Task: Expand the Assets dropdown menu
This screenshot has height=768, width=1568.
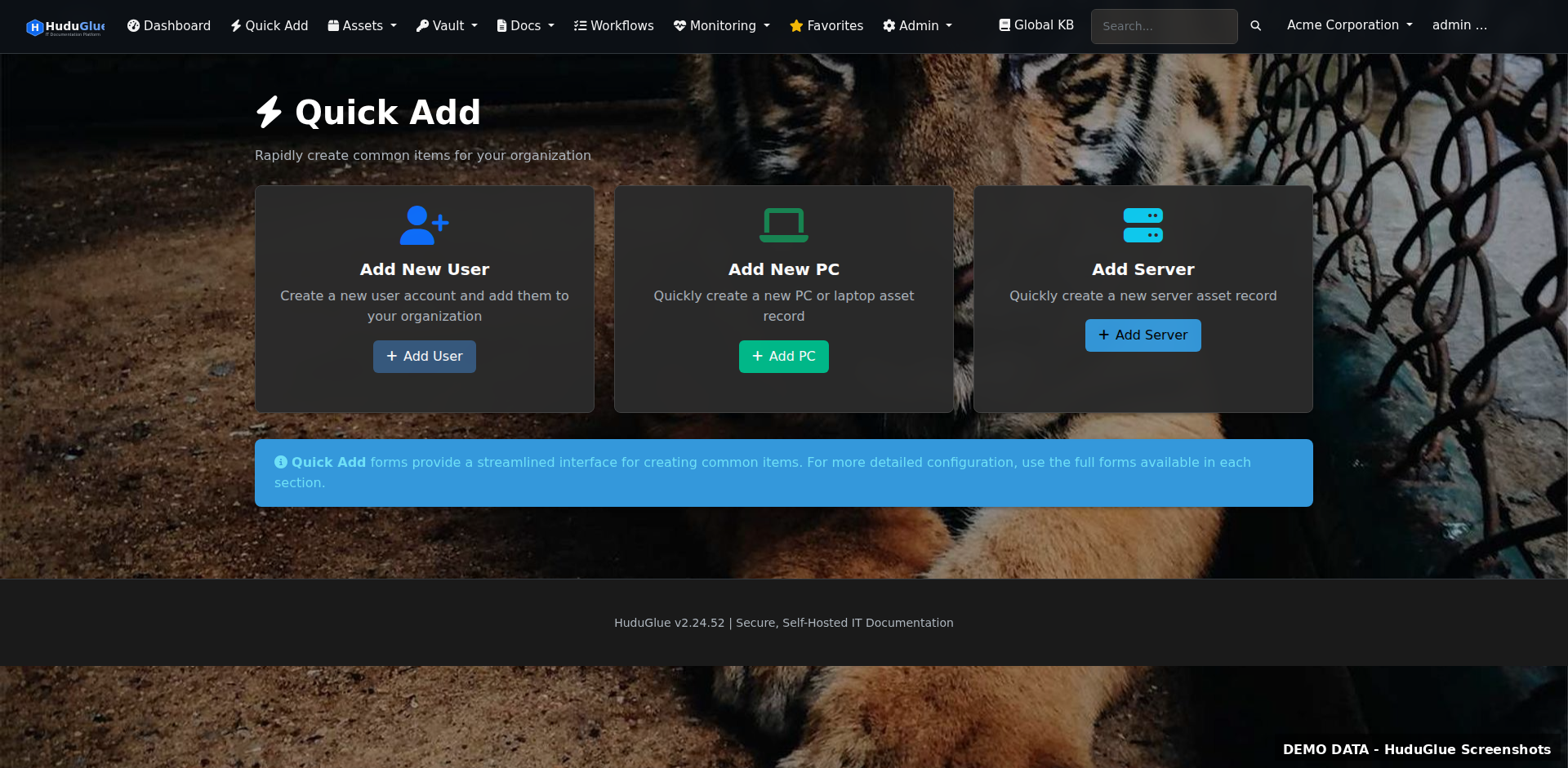Action: click(x=363, y=26)
